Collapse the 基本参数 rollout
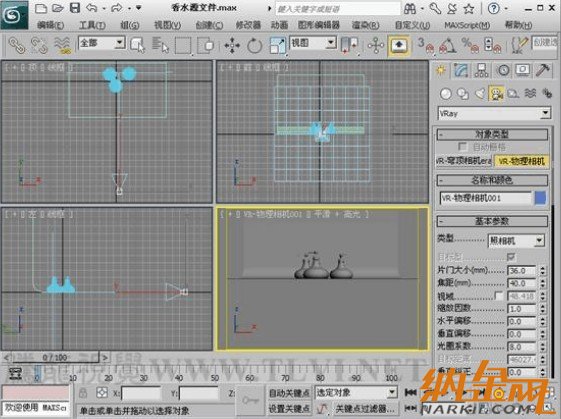Image resolution: width=561 pixels, height=419 pixels. click(x=492, y=221)
